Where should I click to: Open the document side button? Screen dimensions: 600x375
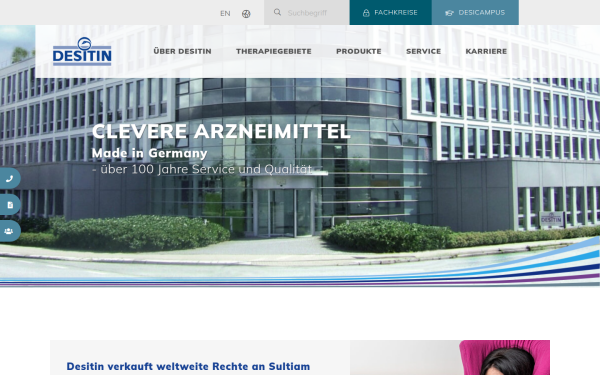point(9,205)
